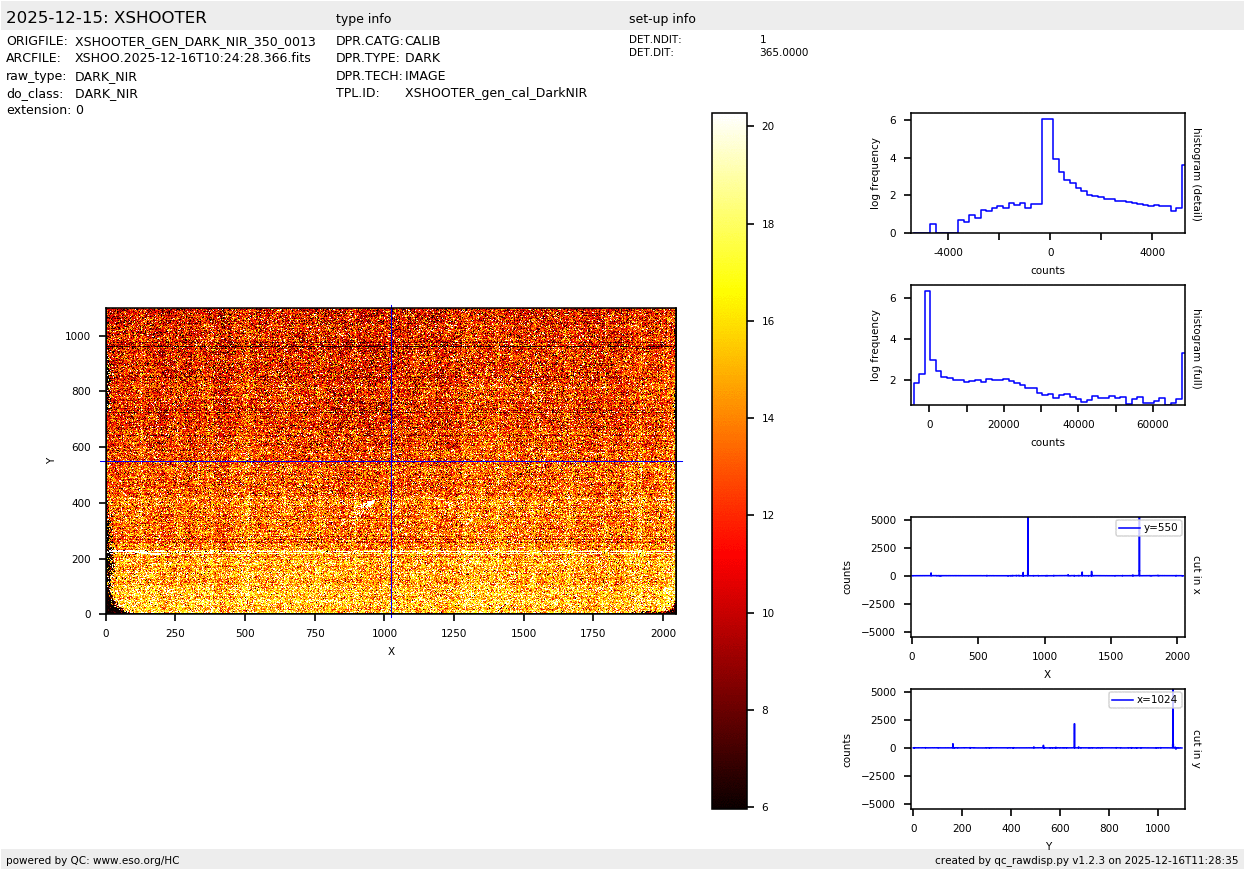Select the ARCFILE fits filename text
Viewport: 1245px width, 870px height.
click(x=192, y=58)
